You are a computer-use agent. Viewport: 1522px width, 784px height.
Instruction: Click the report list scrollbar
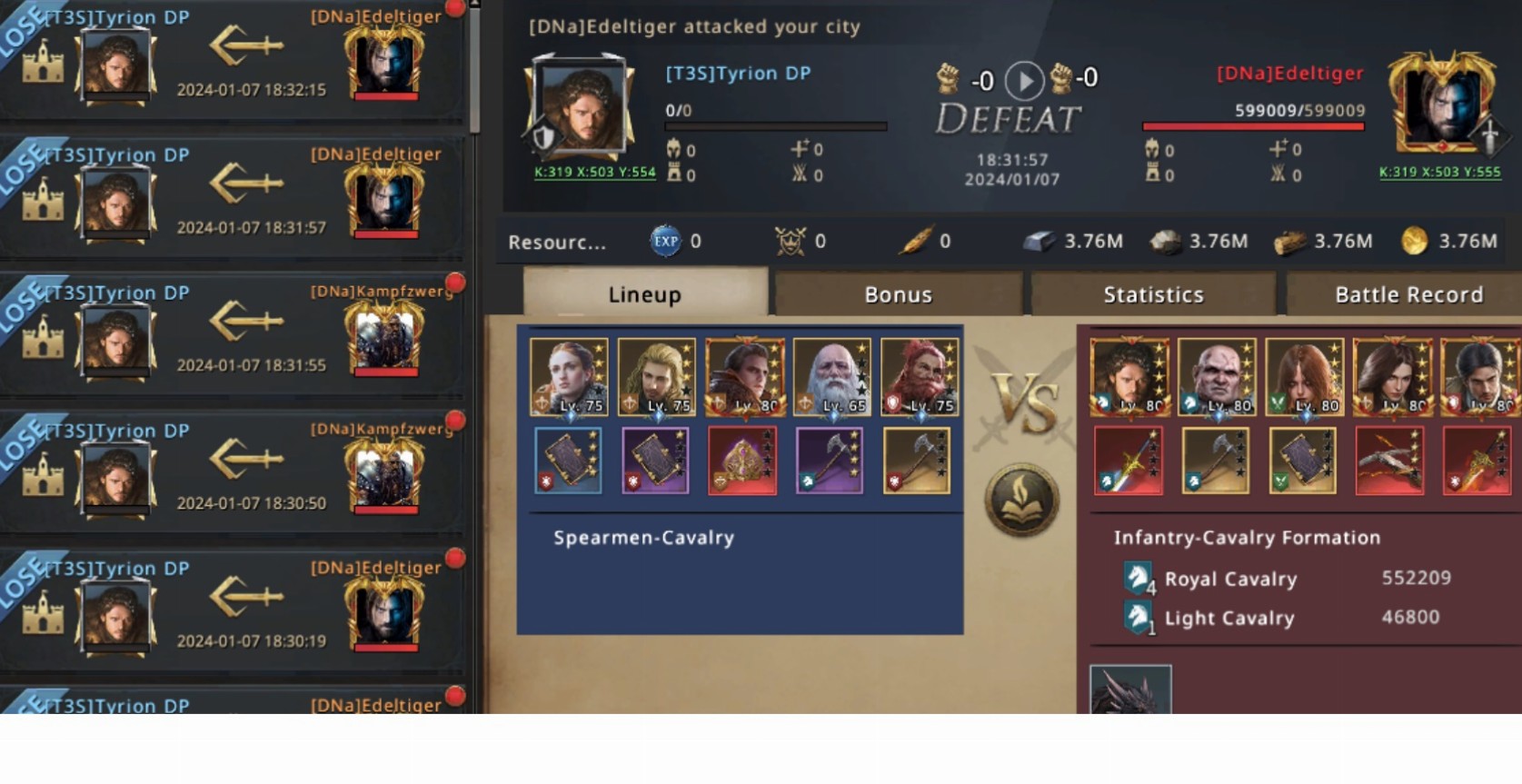(474, 68)
